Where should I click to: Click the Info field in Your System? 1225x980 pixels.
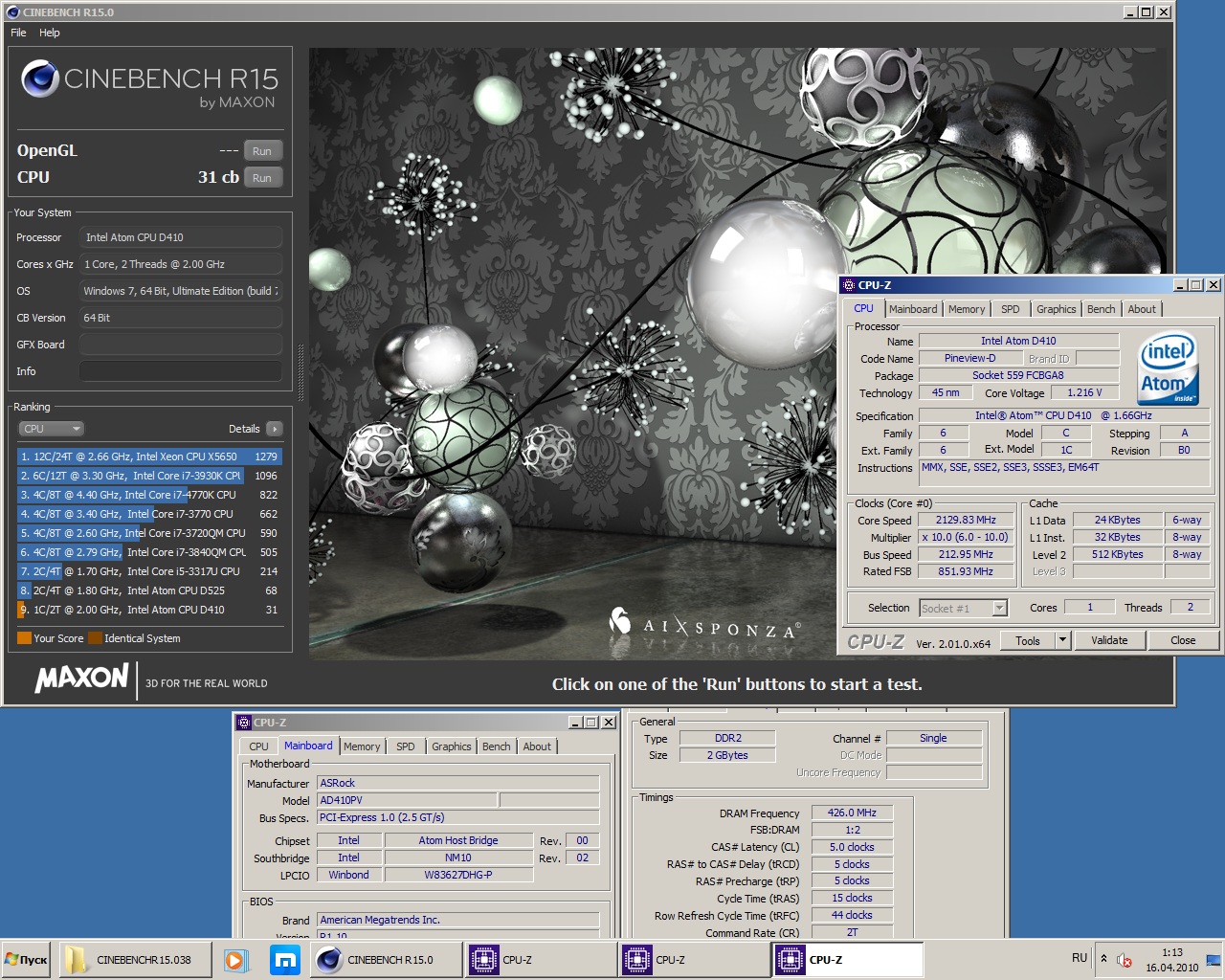(180, 371)
